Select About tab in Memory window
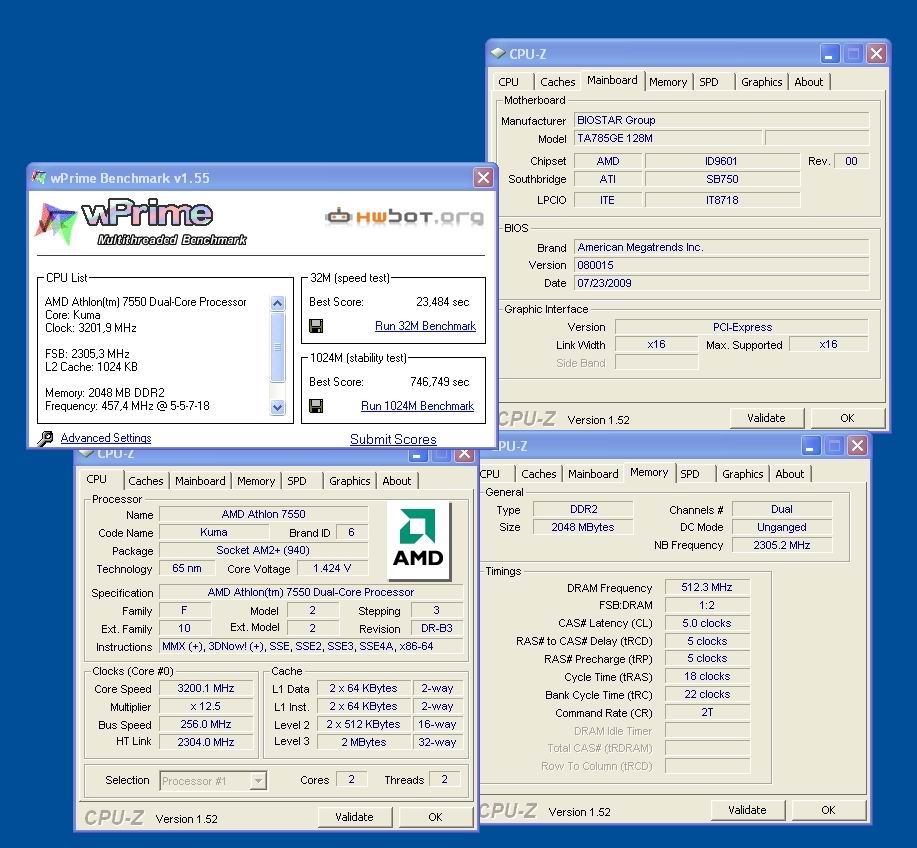917x848 pixels. pyautogui.click(x=790, y=474)
